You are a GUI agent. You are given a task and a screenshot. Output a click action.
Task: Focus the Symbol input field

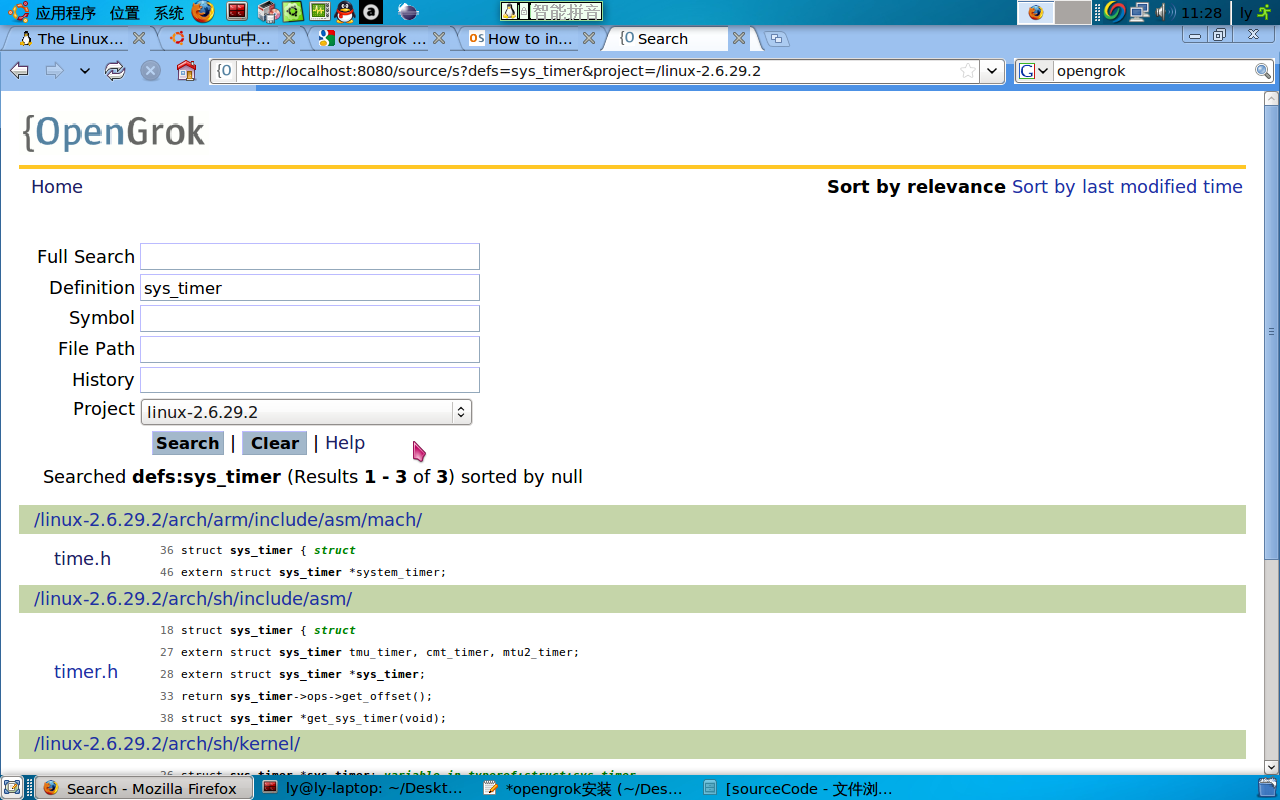point(310,319)
